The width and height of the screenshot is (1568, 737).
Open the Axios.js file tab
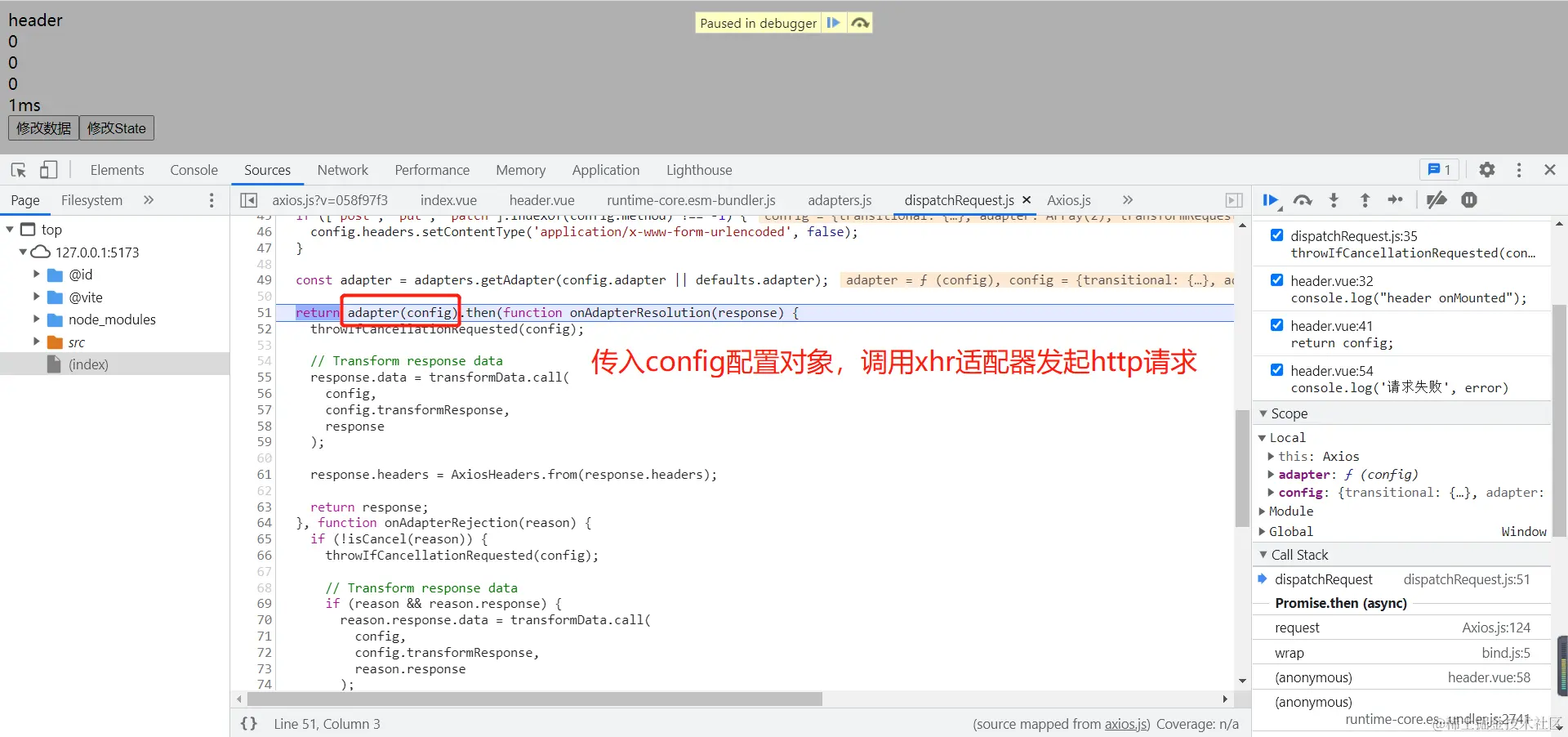(1068, 200)
